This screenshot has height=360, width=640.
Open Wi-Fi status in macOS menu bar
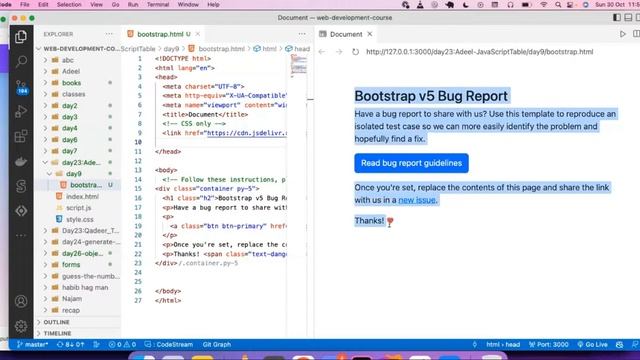(x=543, y=4)
